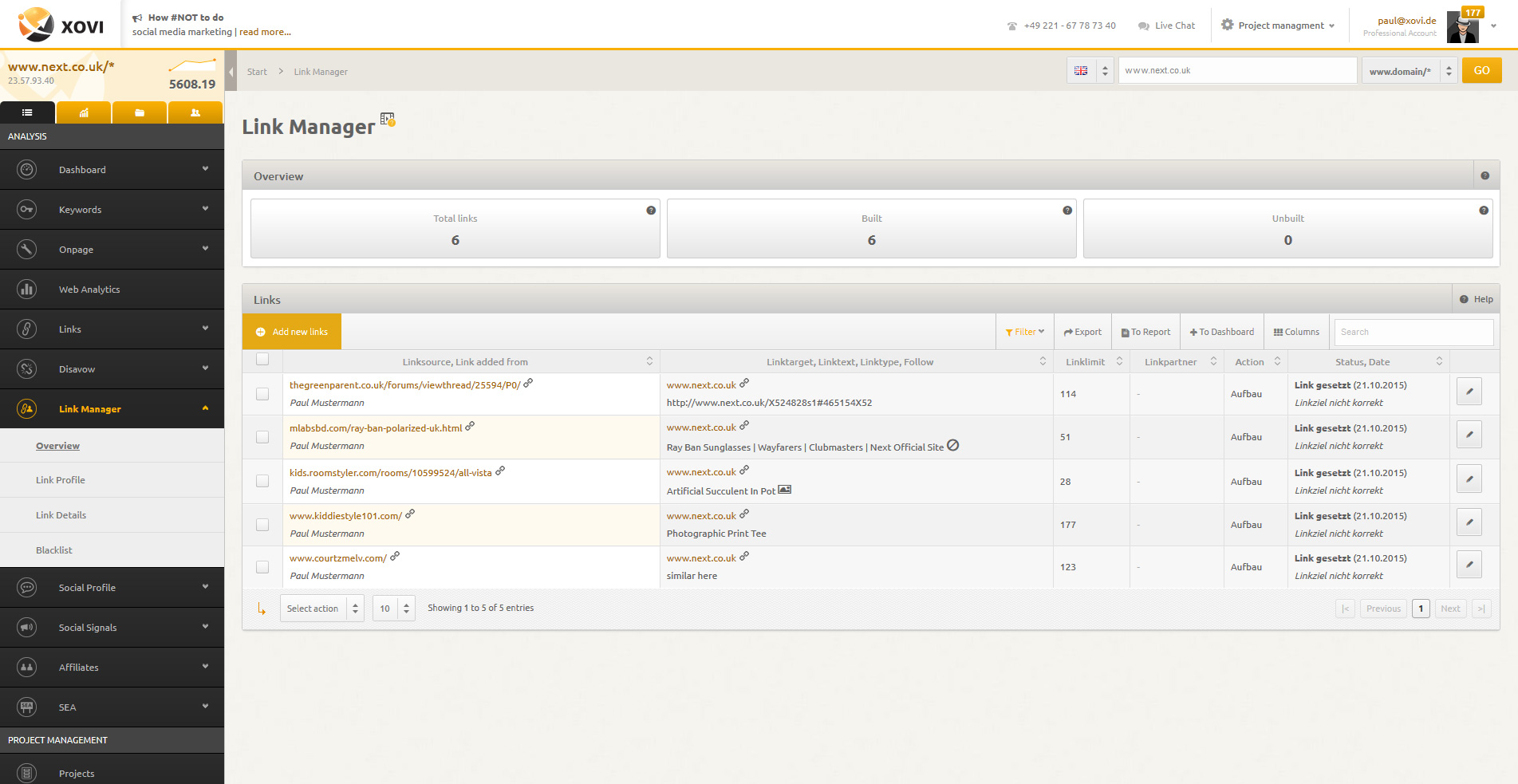Select the row checkbox for thegreenparent.co.uk
This screenshot has width=1518, height=784.
coord(262,394)
